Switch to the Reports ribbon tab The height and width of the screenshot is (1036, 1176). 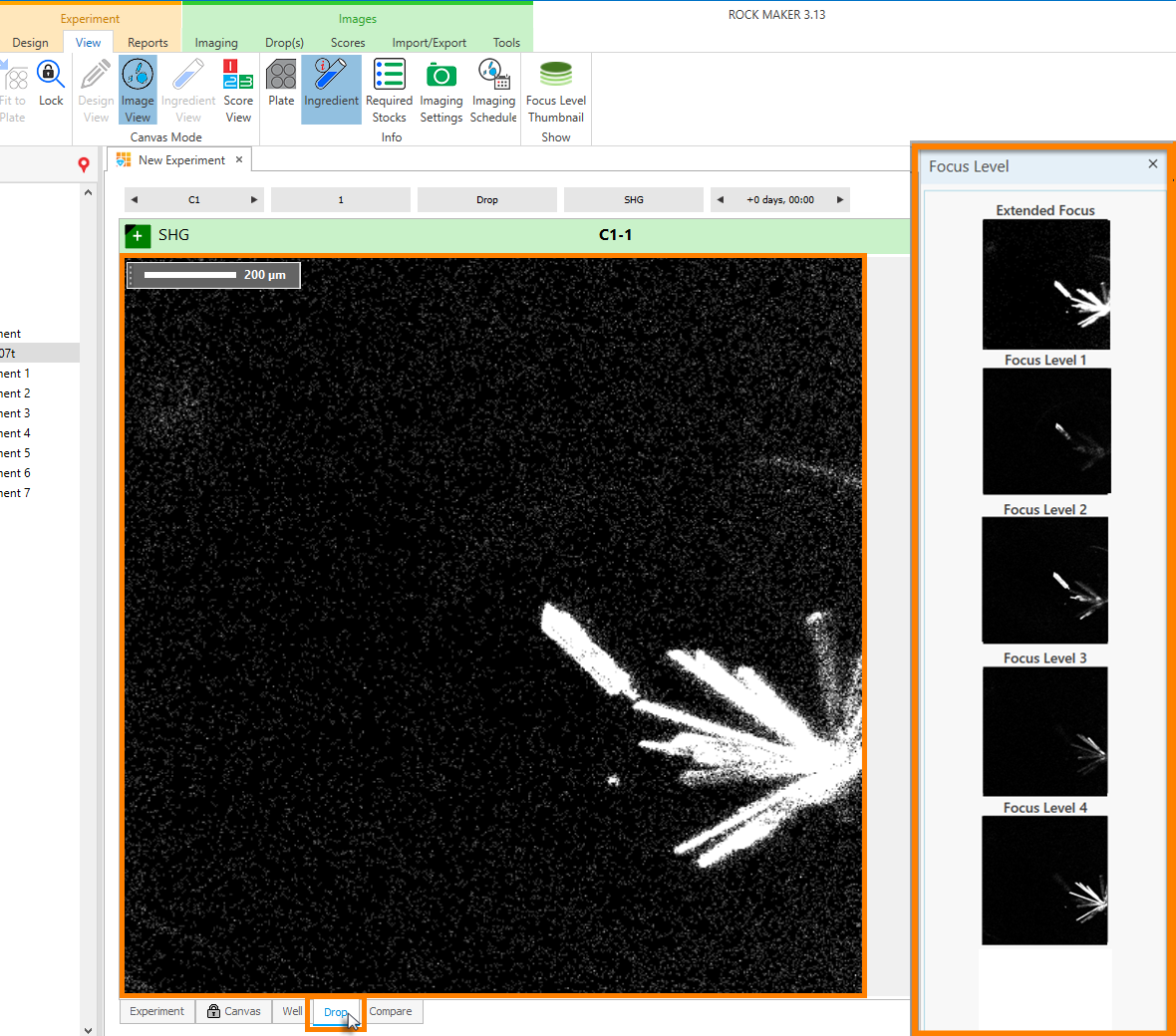click(147, 43)
